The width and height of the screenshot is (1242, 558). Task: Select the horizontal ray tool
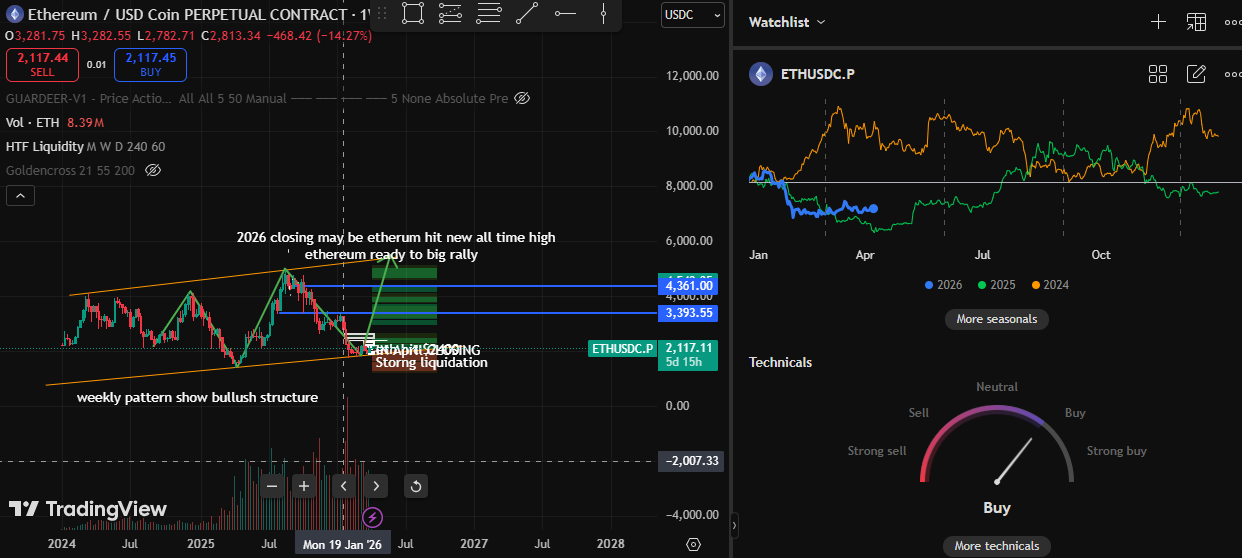click(565, 14)
